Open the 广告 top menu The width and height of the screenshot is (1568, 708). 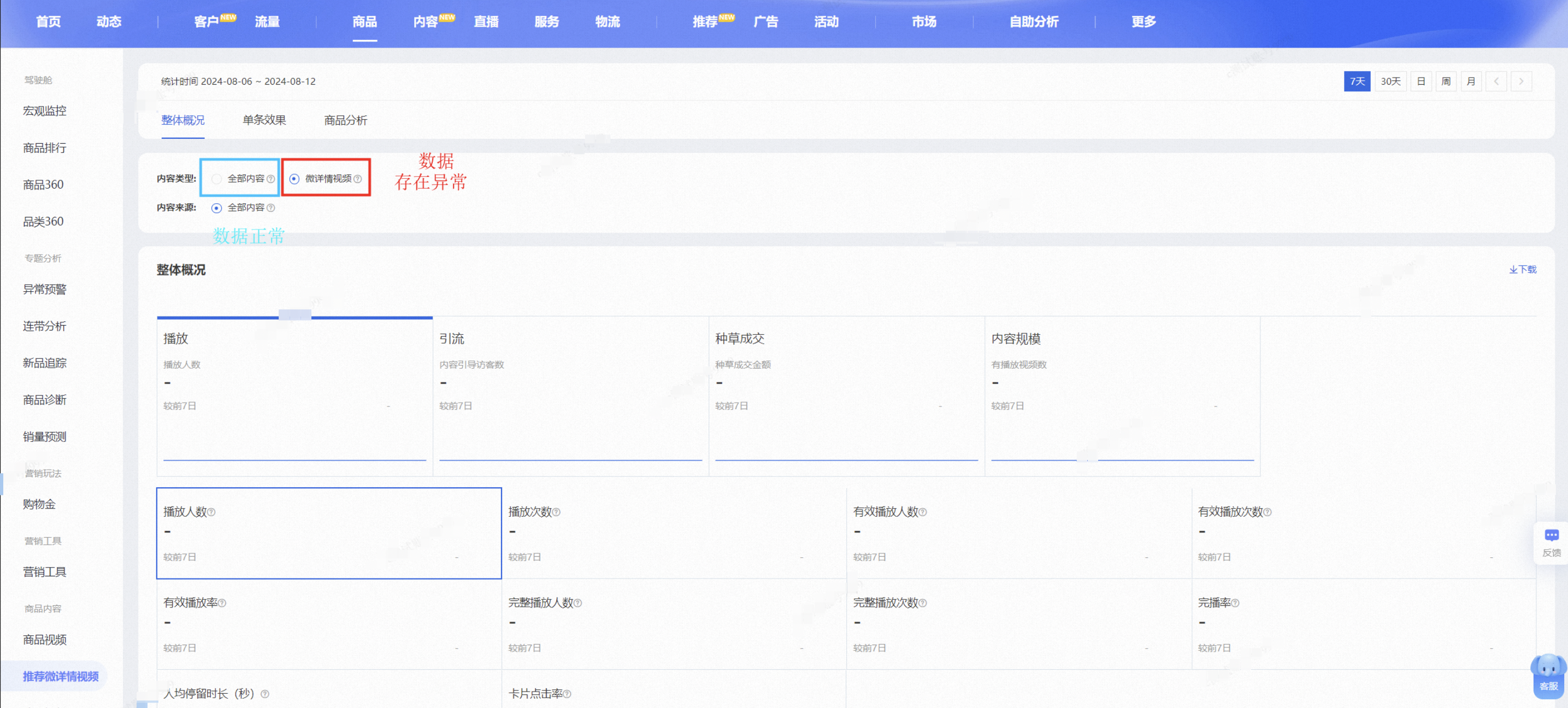click(766, 22)
